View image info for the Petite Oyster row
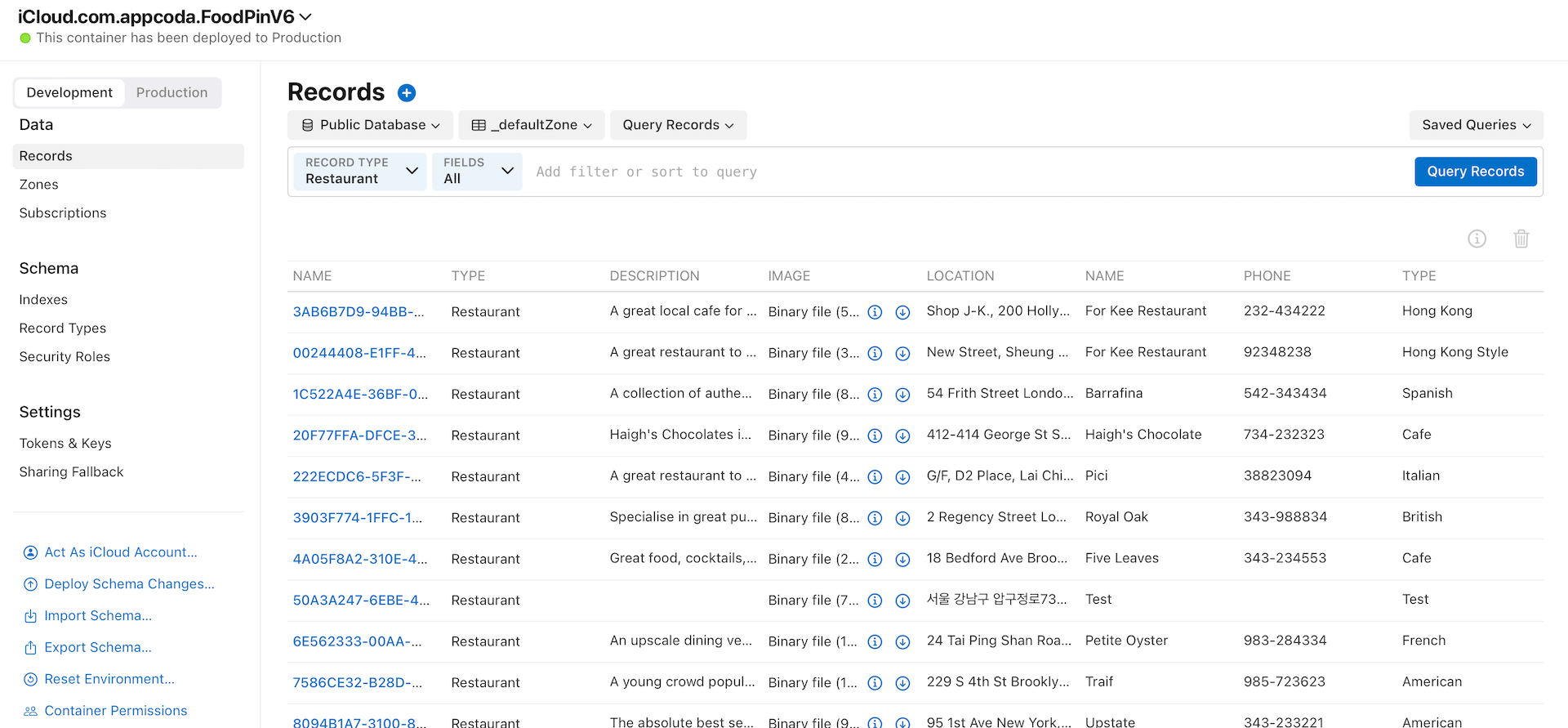Viewport: 1568px width, 728px height. click(875, 642)
